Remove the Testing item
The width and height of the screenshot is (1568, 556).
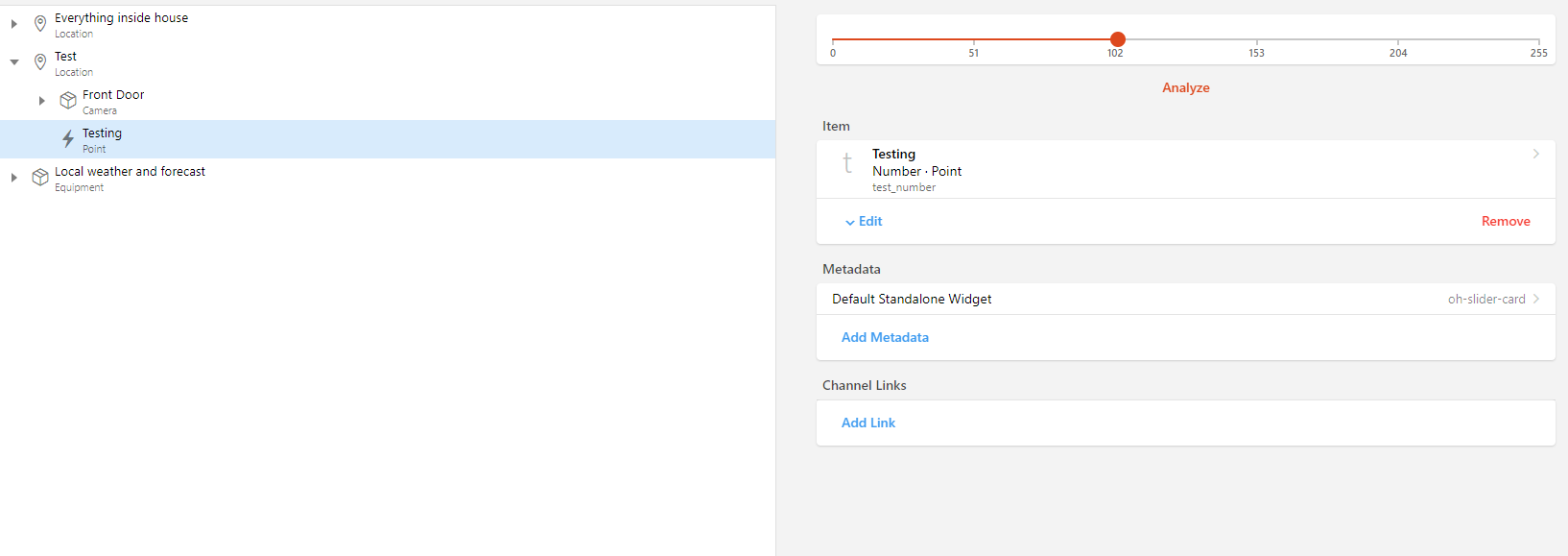[1505, 222]
